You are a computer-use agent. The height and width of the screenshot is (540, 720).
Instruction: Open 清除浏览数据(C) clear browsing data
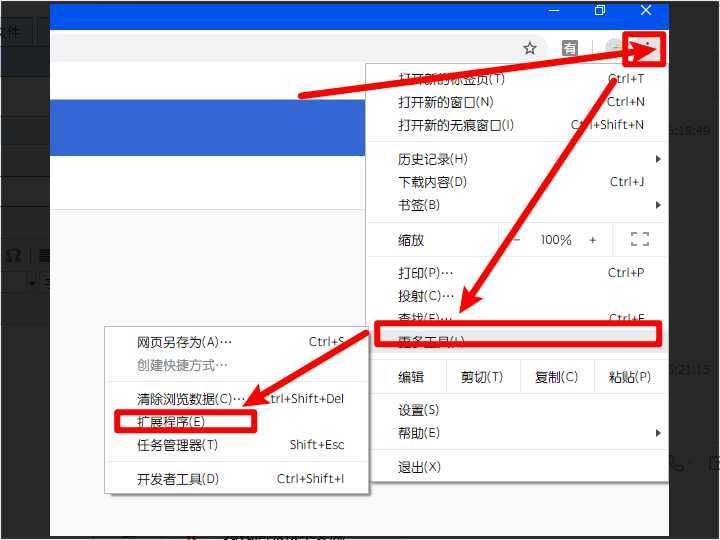(x=237, y=399)
